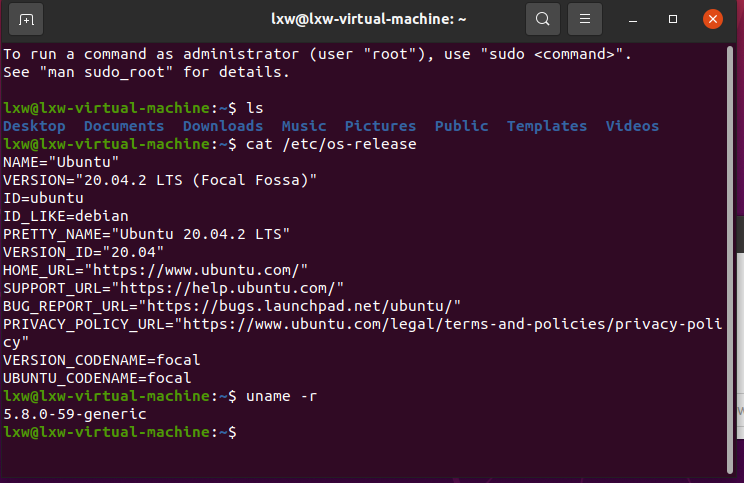Click the 'cat /etc/os-release' command text

pyautogui.click(x=331, y=144)
